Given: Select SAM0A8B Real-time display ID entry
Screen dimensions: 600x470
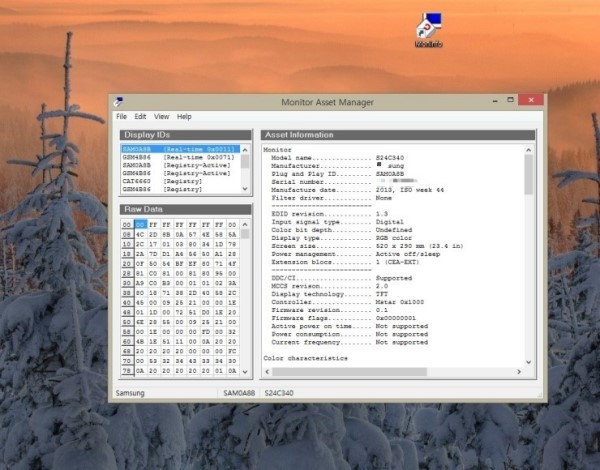Looking at the screenshot, I should [x=180, y=149].
